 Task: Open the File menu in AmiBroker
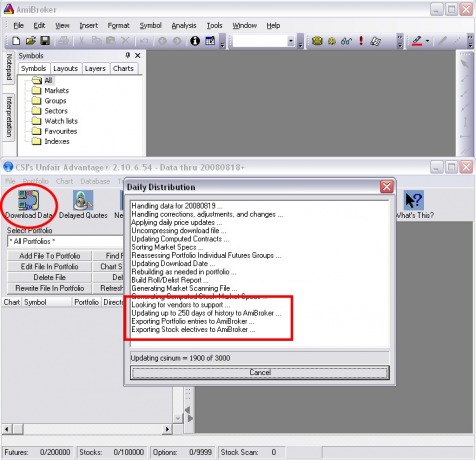18,25
